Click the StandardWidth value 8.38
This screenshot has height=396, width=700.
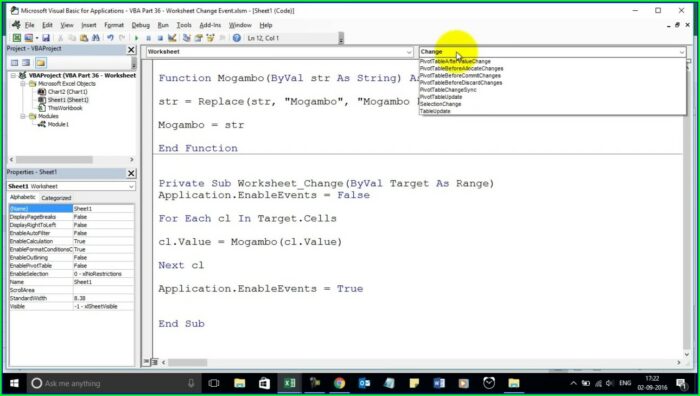pyautogui.click(x=103, y=298)
